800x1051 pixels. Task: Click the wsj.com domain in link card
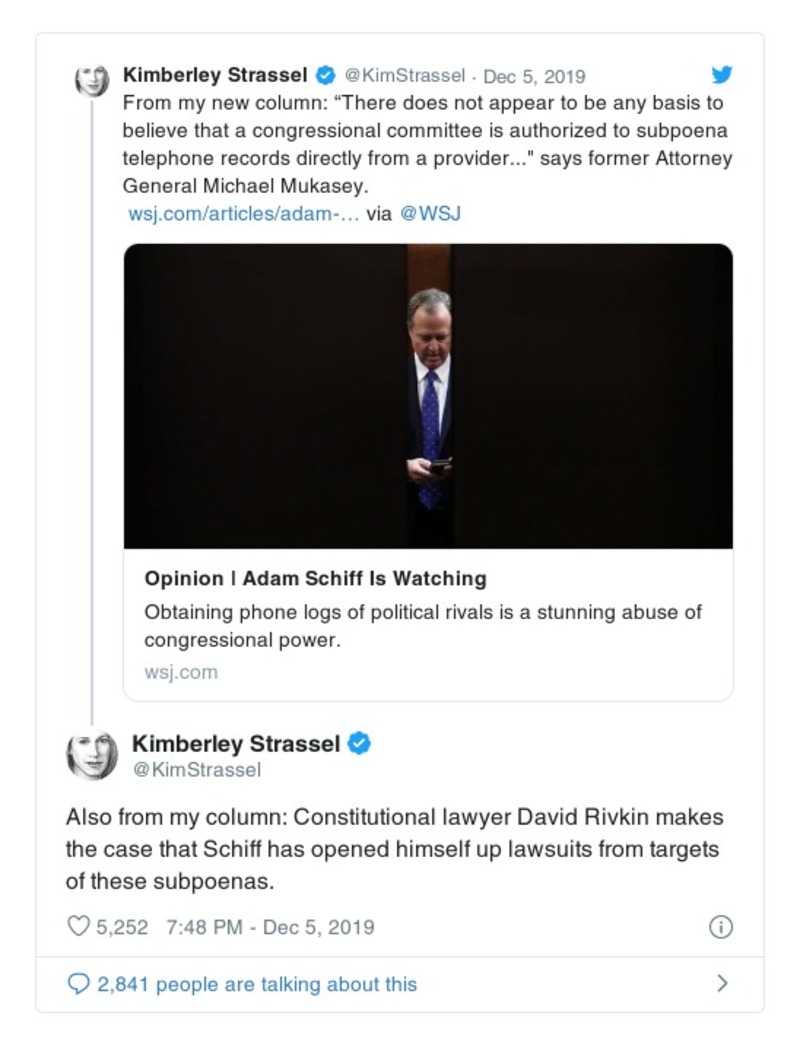pyautogui.click(x=181, y=672)
